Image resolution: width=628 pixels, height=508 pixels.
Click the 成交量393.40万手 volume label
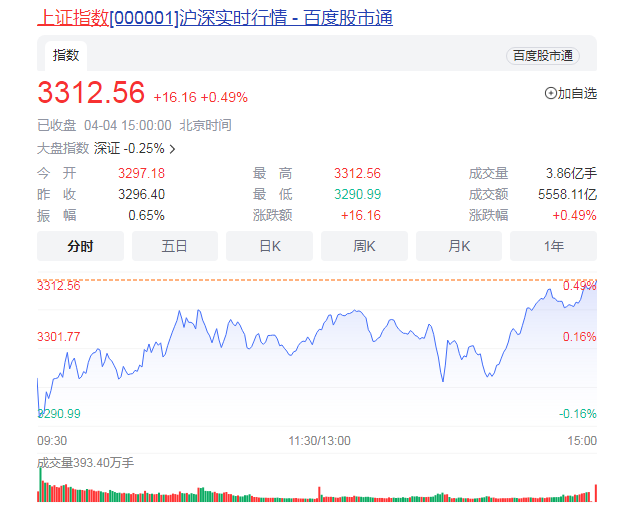coord(85,463)
